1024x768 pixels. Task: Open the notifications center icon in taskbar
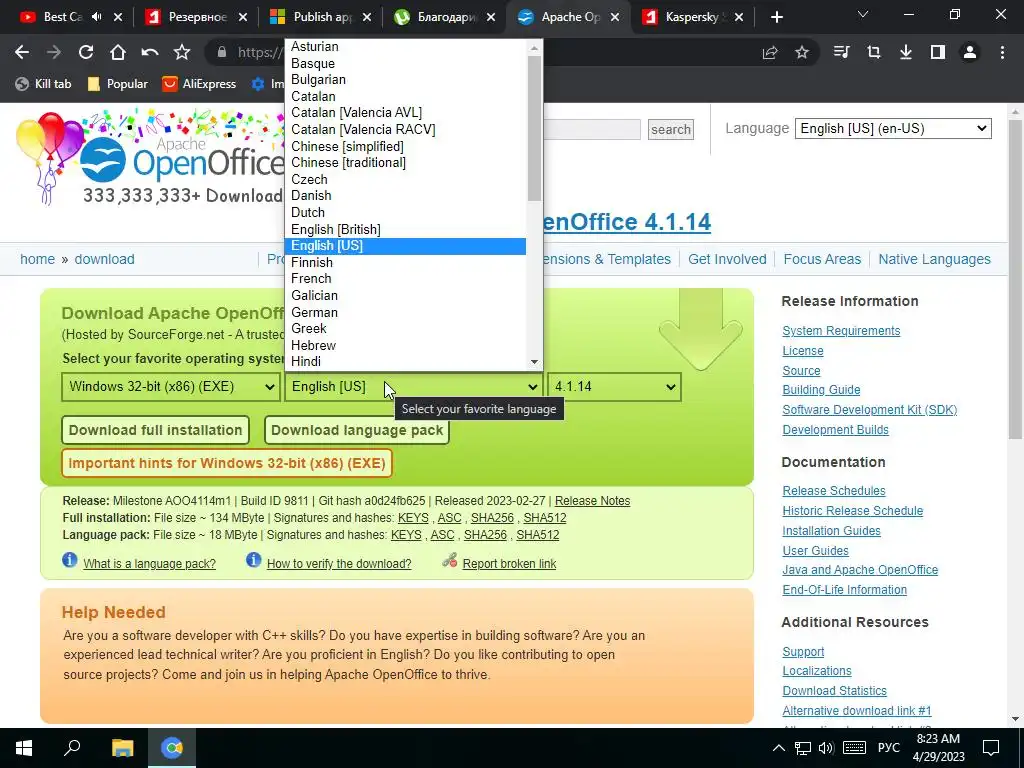click(x=991, y=748)
